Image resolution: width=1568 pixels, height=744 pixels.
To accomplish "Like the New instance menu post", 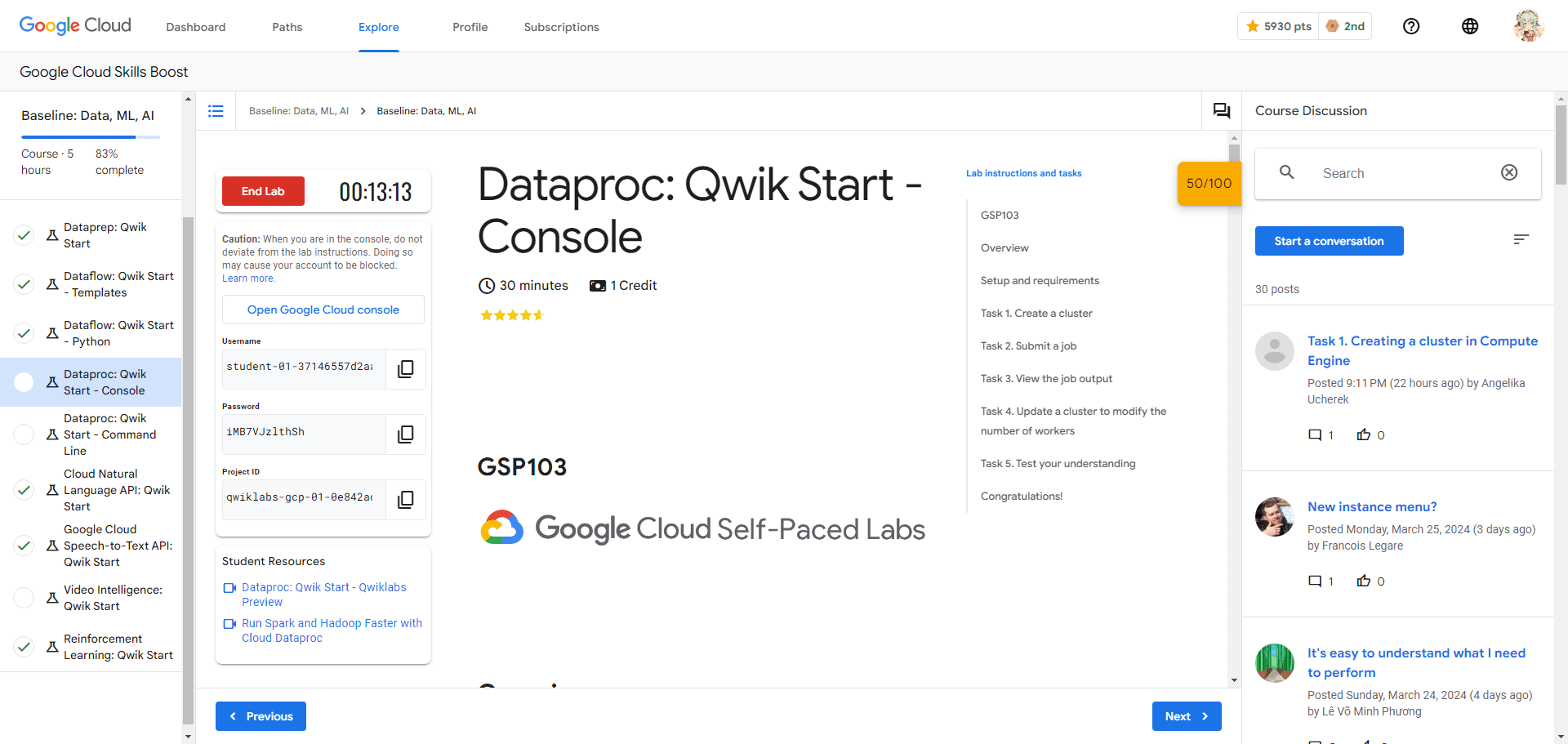I will tap(1364, 581).
